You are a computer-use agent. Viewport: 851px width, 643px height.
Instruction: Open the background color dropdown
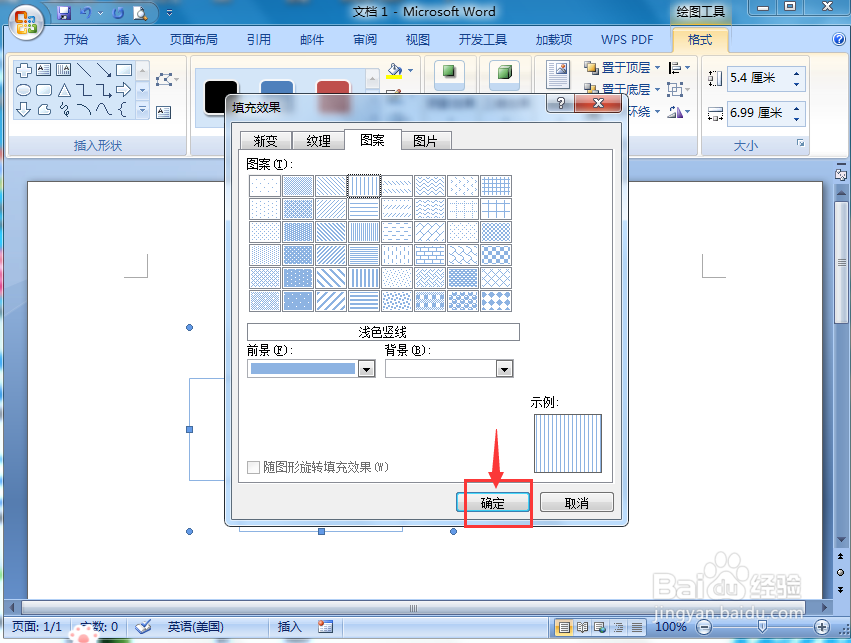coord(504,369)
